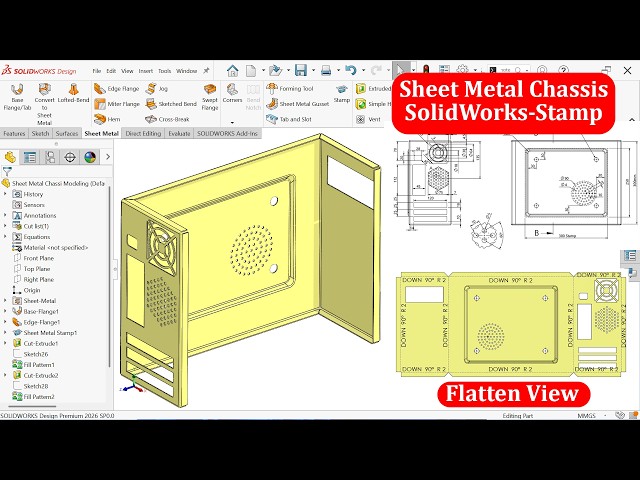Print using the printer icon
640x480 pixels.
click(x=326, y=71)
